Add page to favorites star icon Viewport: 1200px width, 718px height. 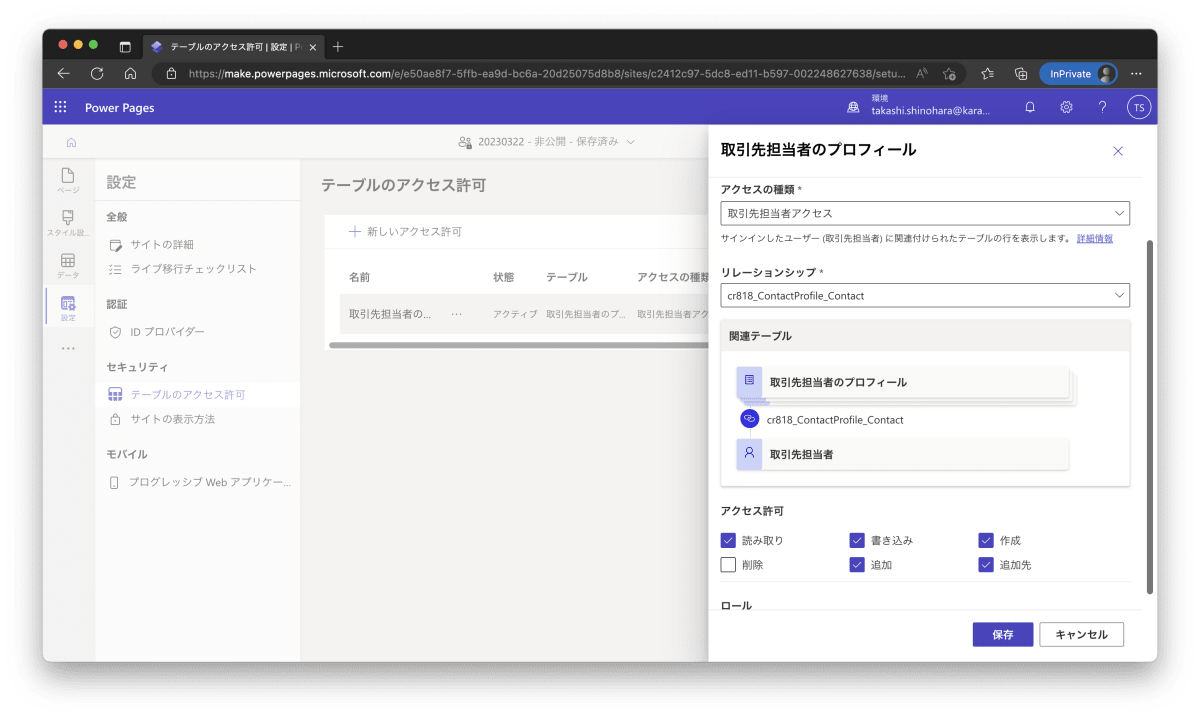click(x=949, y=73)
